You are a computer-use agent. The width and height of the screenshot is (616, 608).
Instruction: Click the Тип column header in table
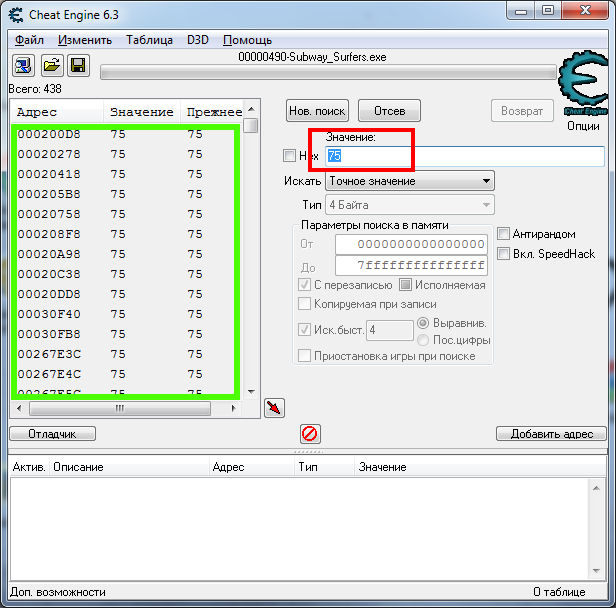(x=324, y=467)
